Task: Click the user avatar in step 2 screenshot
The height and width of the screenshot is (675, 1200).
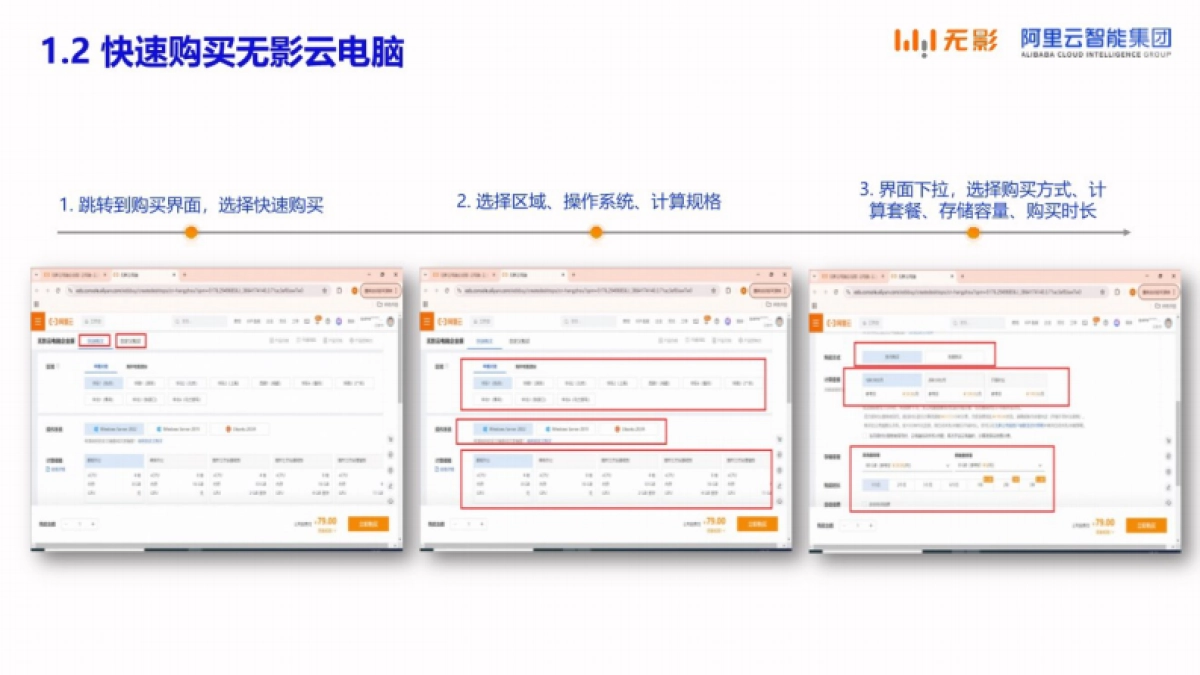Action: tap(779, 322)
